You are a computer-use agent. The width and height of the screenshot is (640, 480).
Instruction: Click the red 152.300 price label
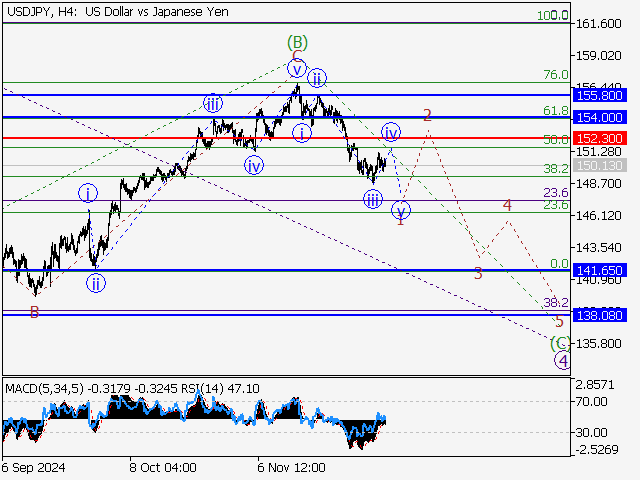[601, 138]
